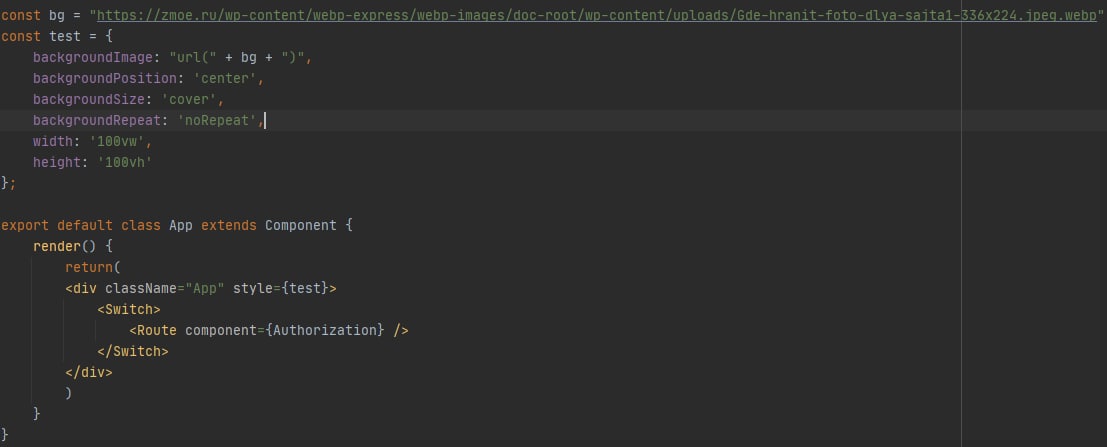Click the App class name
The height and width of the screenshot is (447, 1107).
(x=181, y=225)
